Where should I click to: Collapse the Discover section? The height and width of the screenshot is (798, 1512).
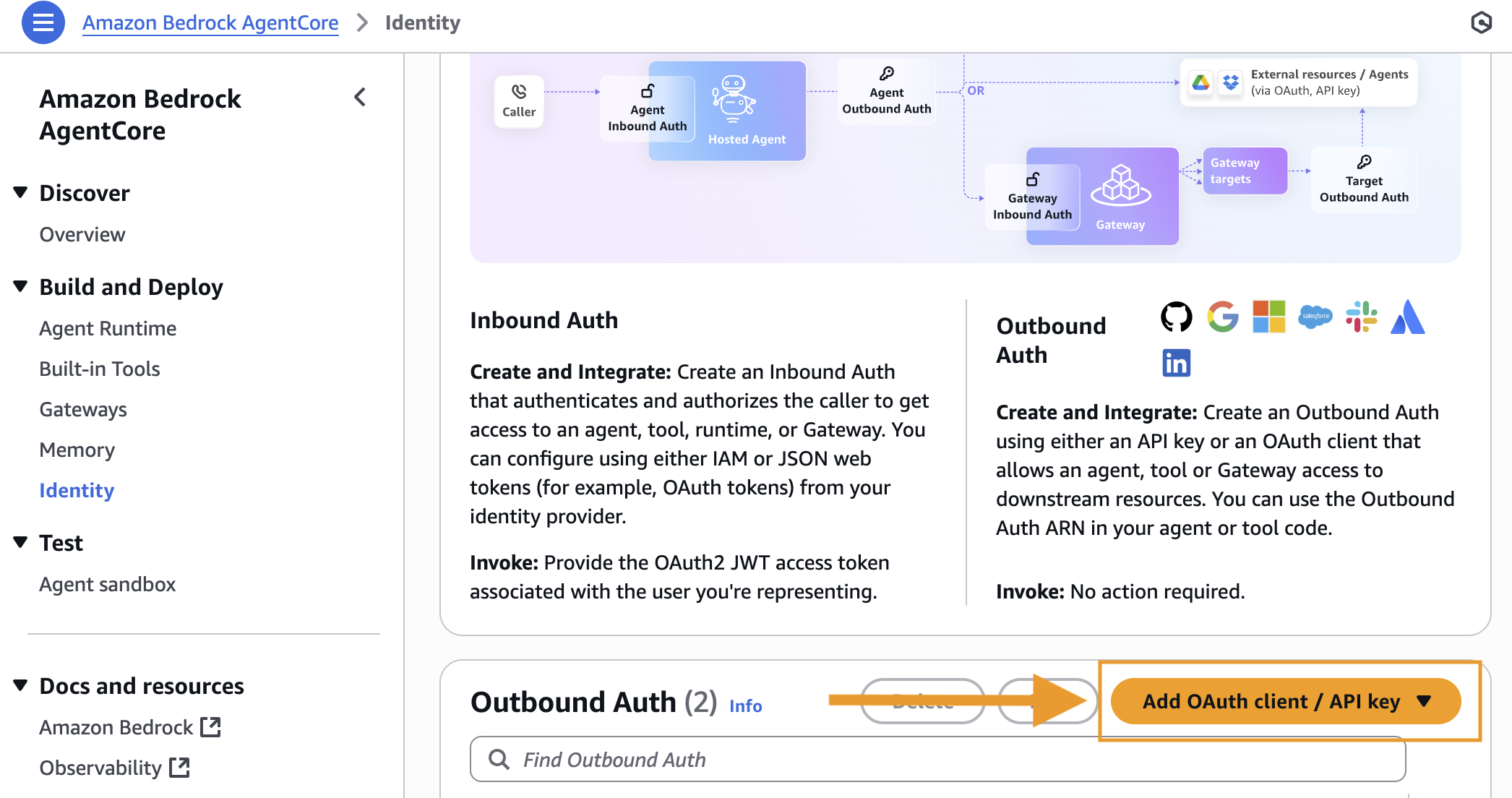coord(20,193)
